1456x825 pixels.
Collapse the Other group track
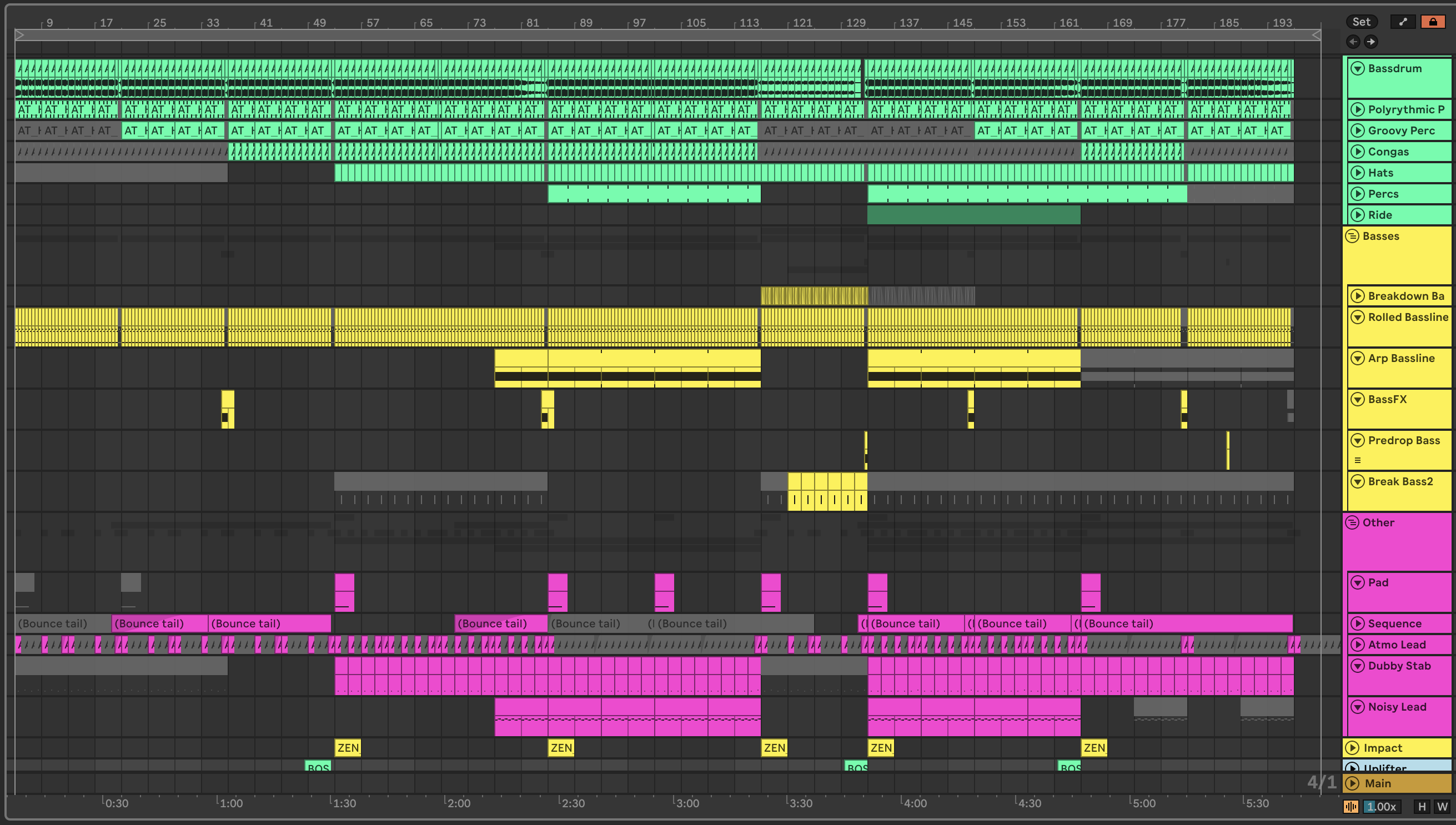(x=1352, y=522)
